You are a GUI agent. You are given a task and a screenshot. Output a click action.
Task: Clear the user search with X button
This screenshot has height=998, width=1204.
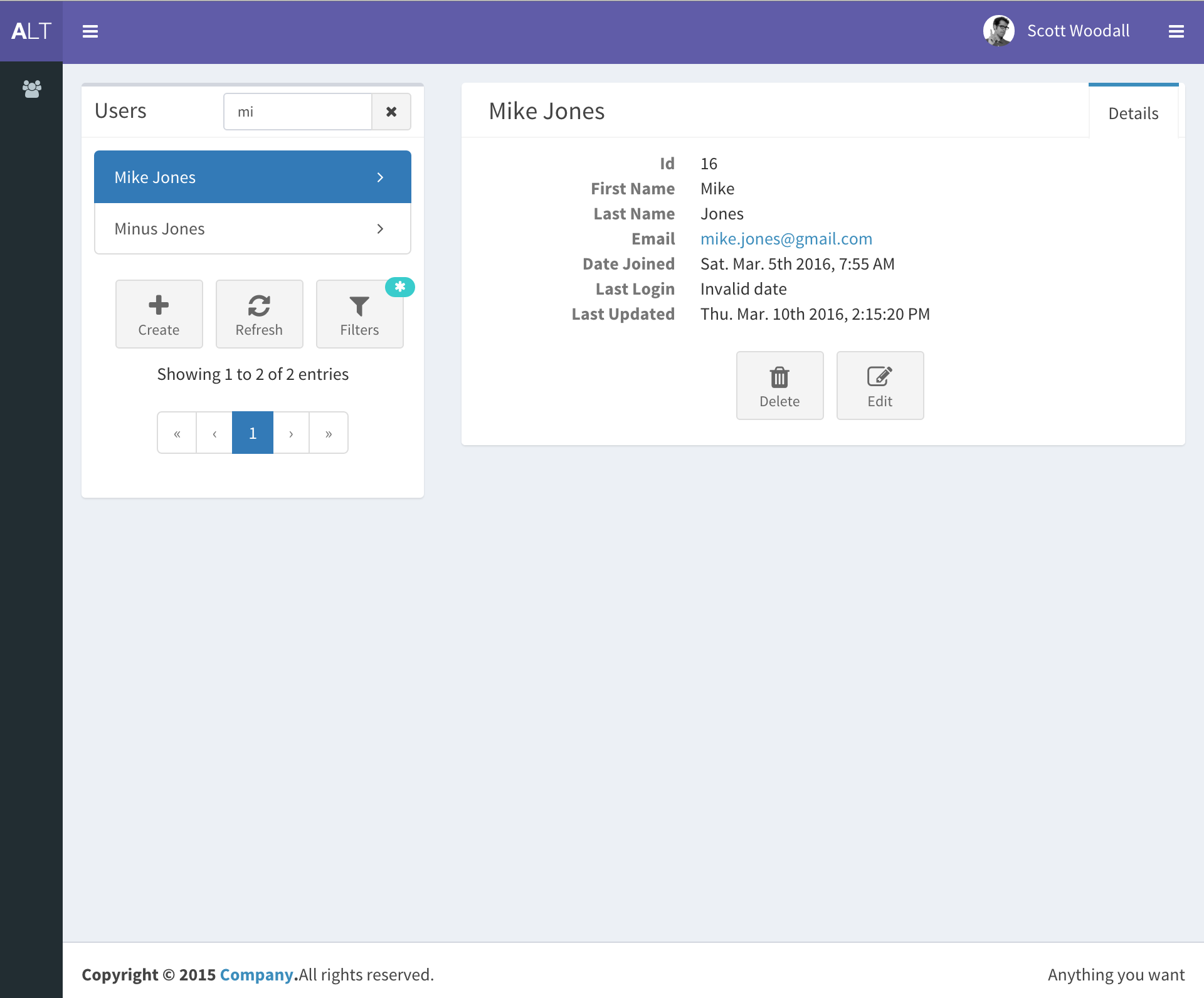(391, 112)
